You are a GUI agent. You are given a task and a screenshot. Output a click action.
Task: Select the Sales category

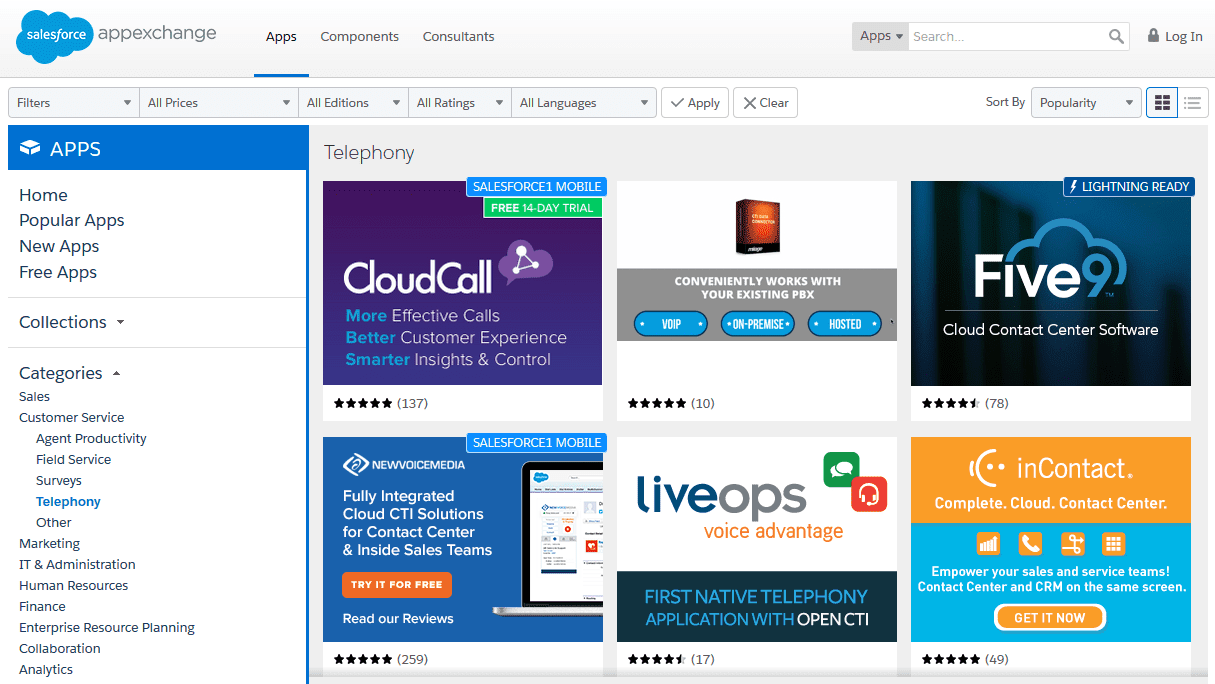click(x=34, y=396)
